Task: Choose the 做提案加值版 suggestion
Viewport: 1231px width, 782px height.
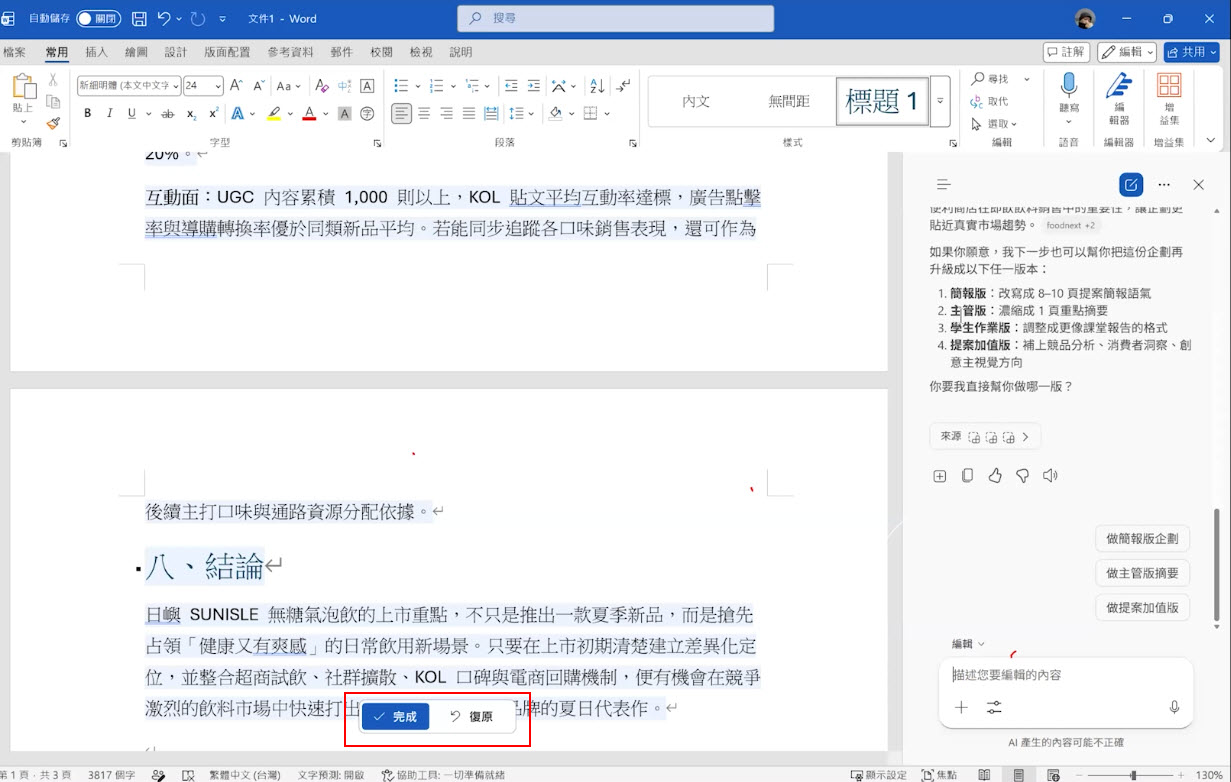Action: [x=1142, y=607]
